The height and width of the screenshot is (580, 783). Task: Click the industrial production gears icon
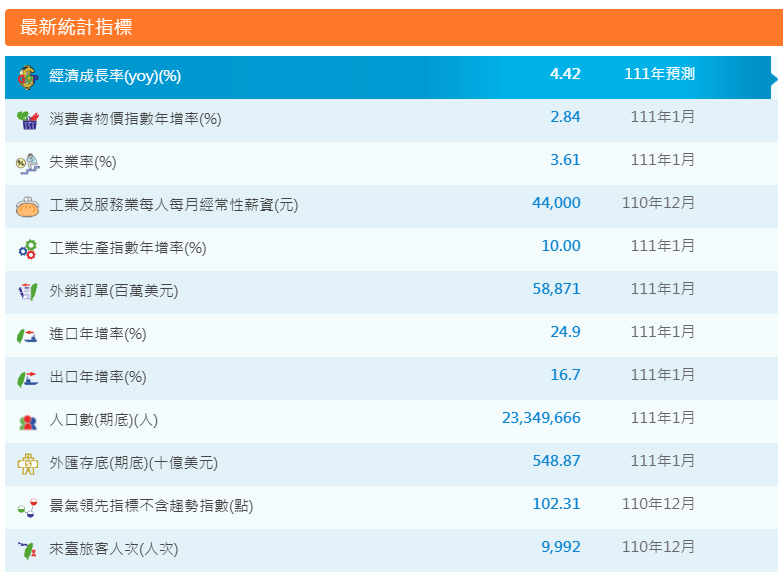pos(27,248)
